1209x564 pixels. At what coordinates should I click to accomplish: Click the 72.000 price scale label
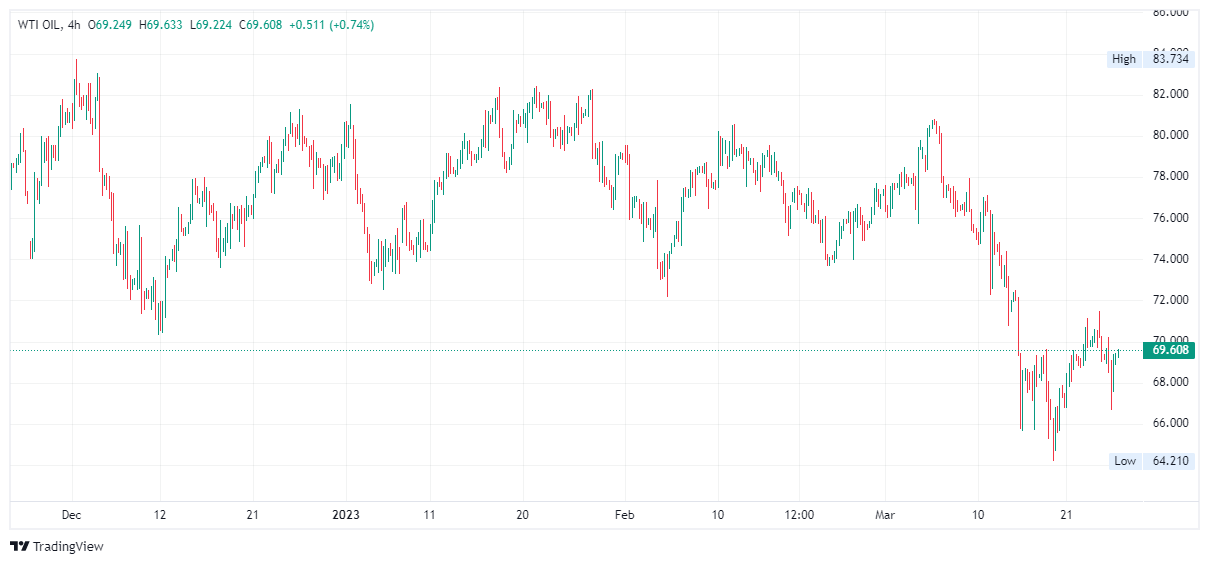click(1170, 300)
